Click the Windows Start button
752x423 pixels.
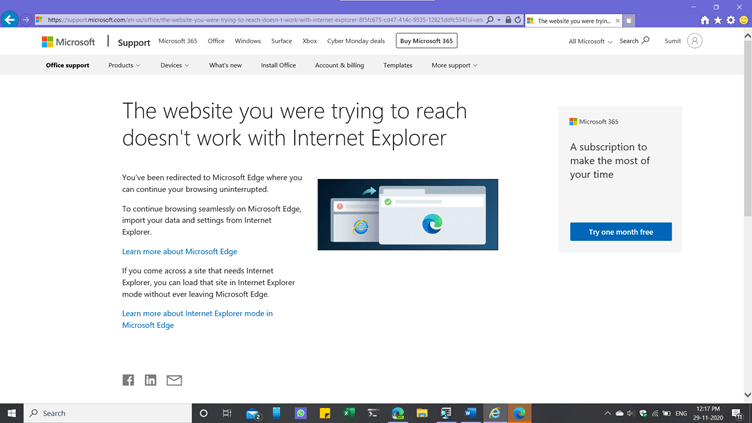click(x=12, y=413)
